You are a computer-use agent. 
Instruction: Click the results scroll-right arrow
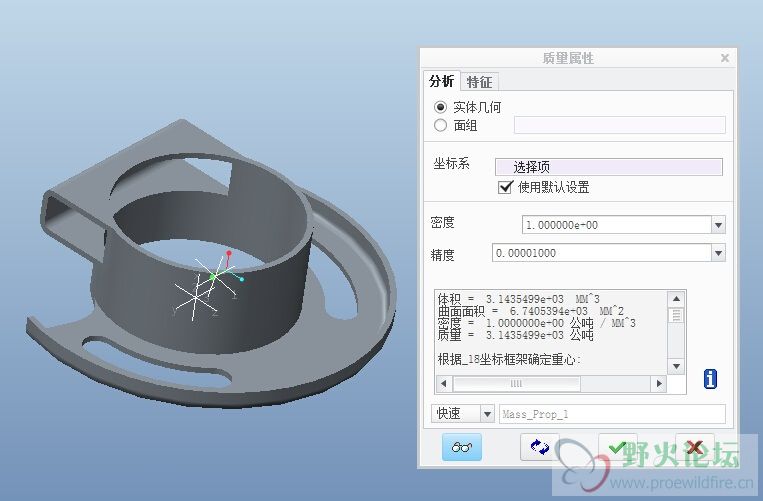[659, 383]
